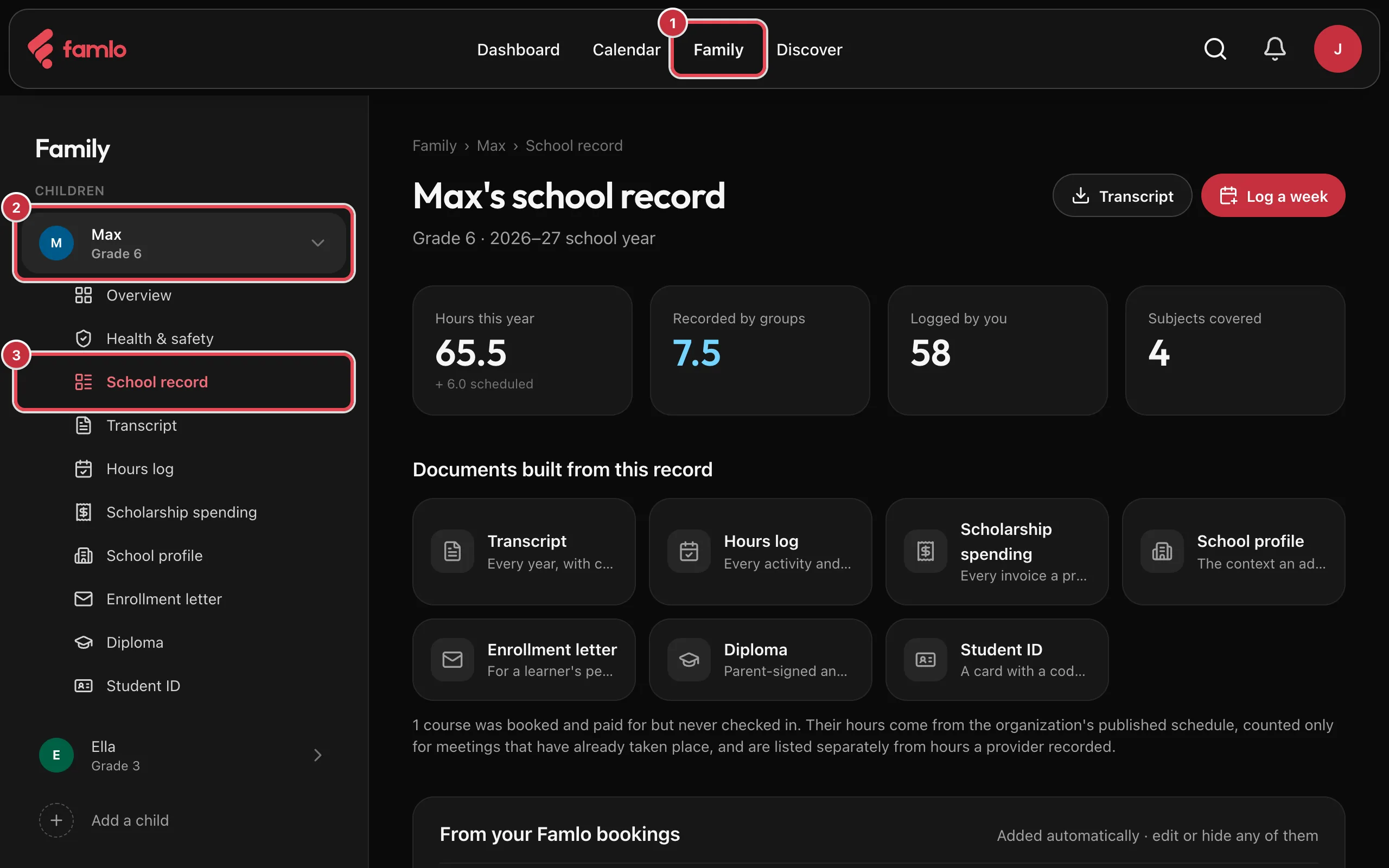Open the Enrollment letter document card title
Viewport: 1389px width, 868px height.
[x=552, y=650]
